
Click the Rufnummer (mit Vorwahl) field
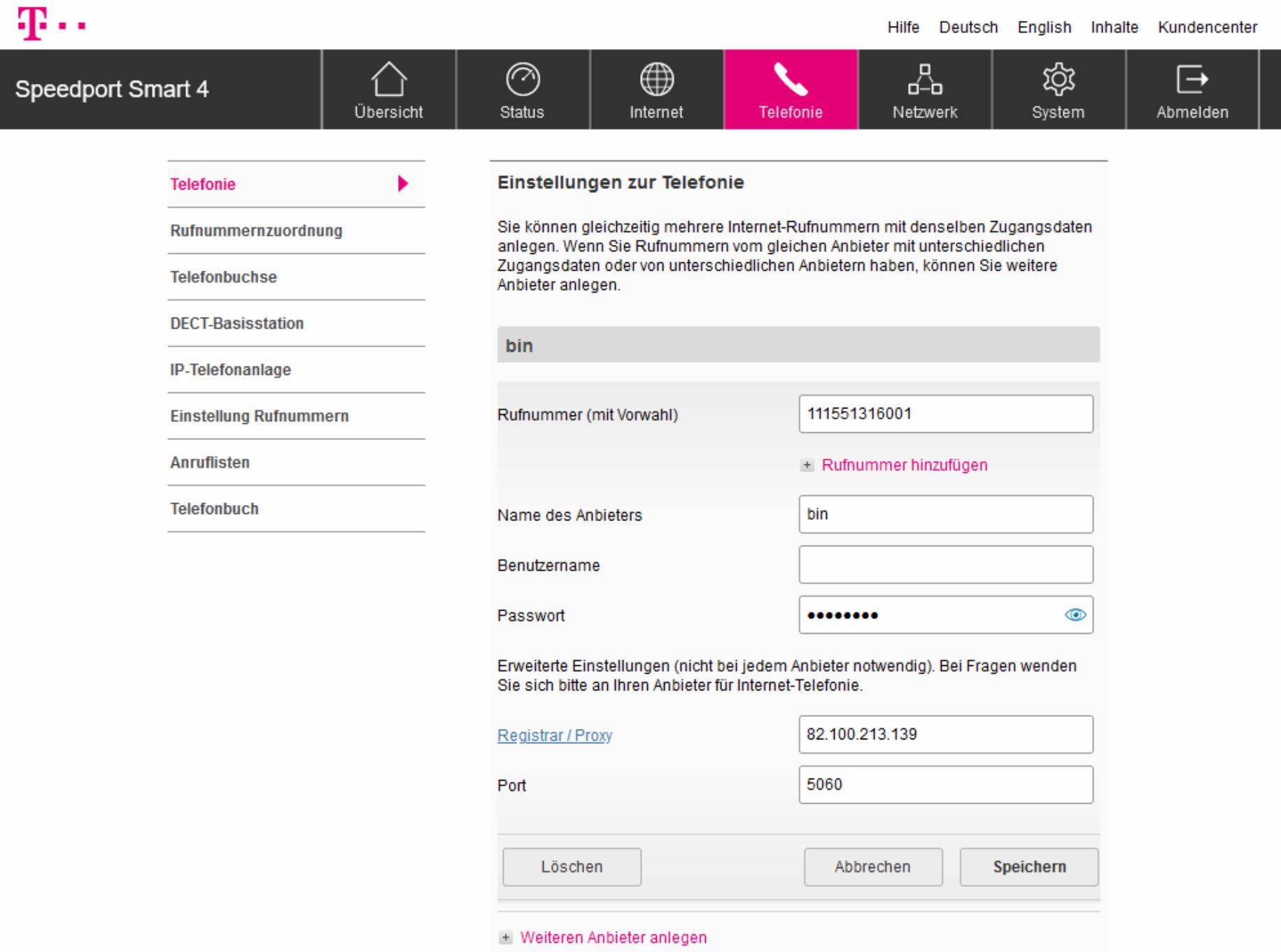(x=946, y=413)
